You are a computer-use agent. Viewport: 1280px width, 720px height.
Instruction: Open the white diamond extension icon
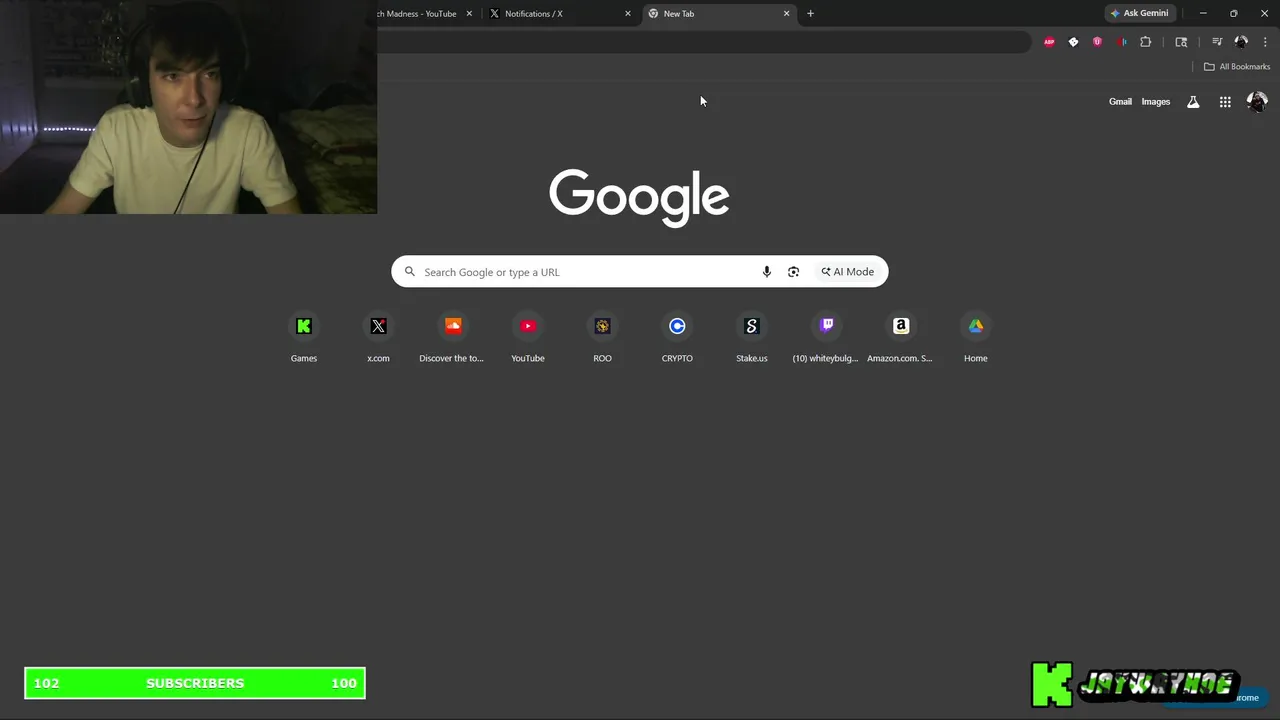(x=1073, y=42)
